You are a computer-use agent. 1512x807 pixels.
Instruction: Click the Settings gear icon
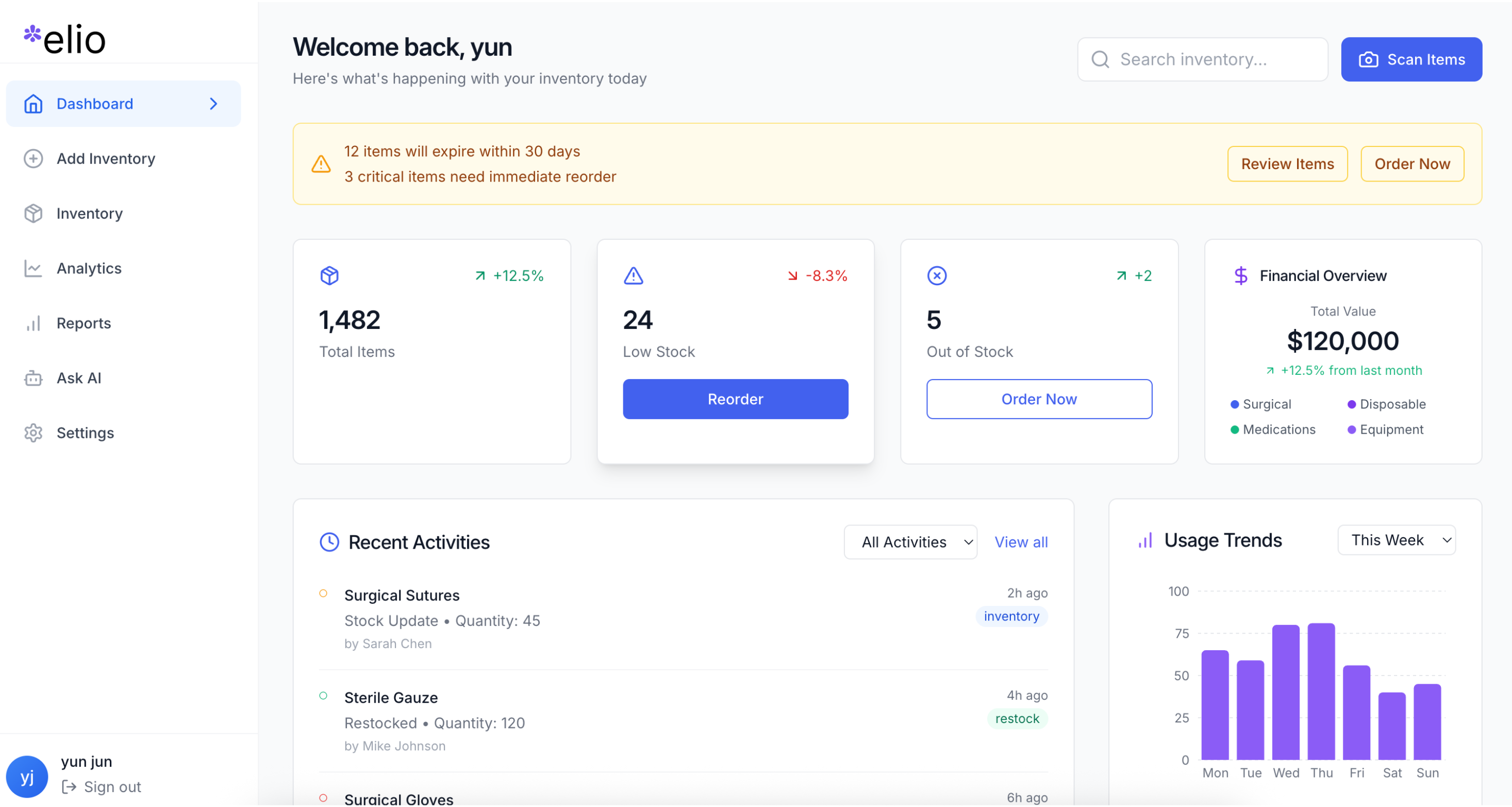(34, 433)
